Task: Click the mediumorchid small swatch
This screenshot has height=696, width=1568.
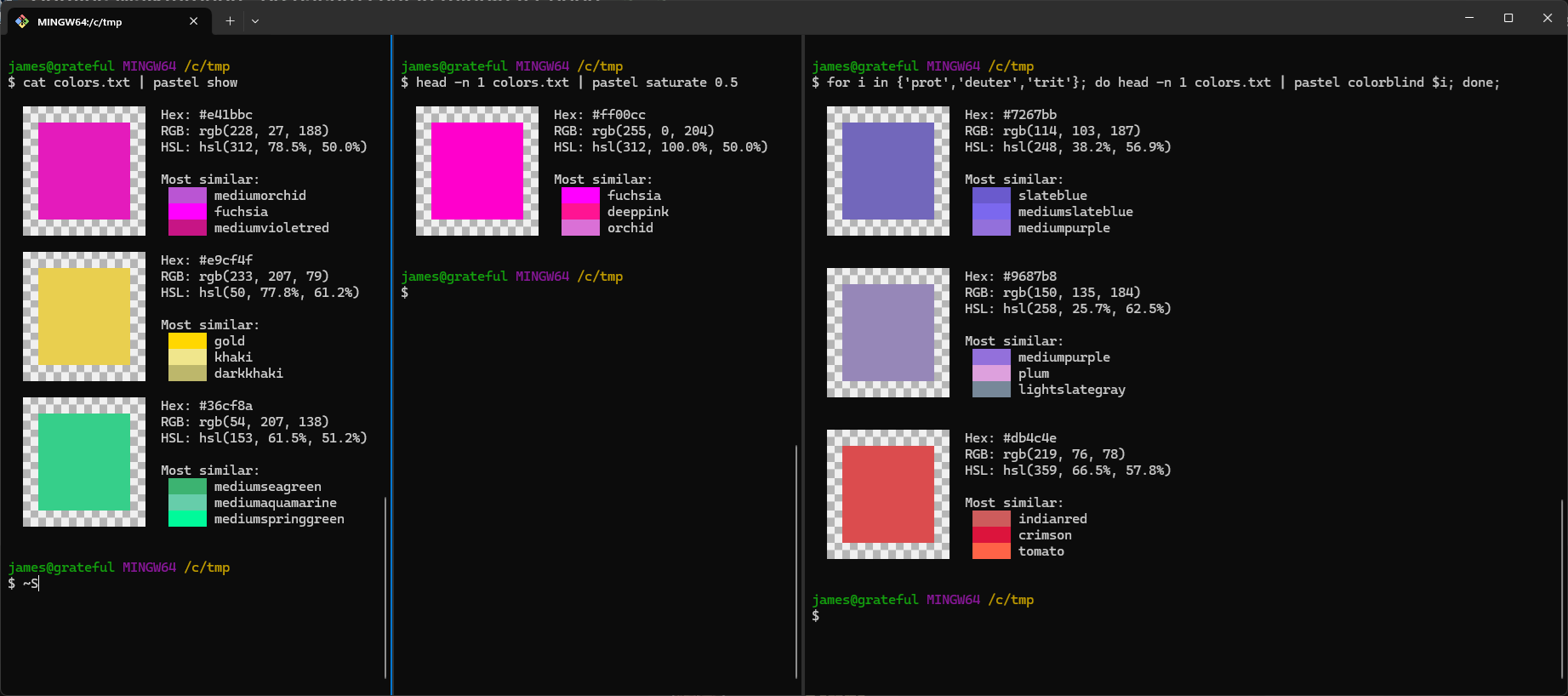Action: tap(187, 196)
